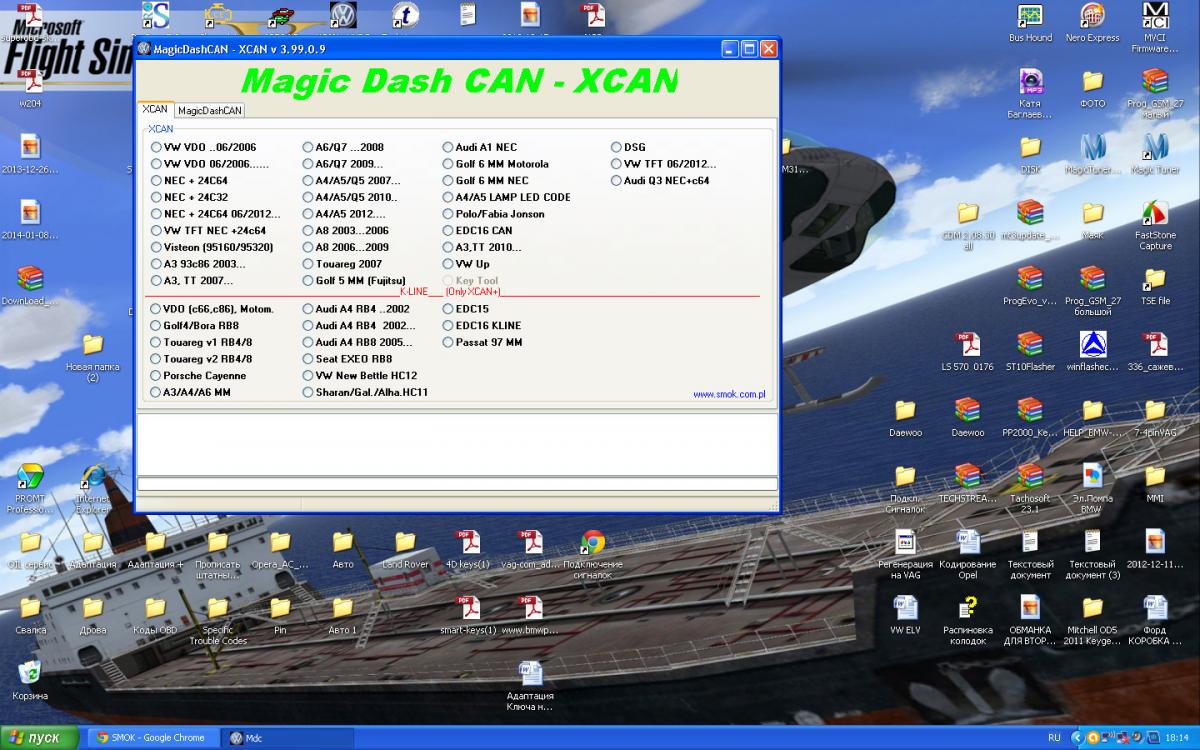The height and width of the screenshot is (750, 1200).
Task: Select the EDC16 CAN radio button
Action: point(448,231)
